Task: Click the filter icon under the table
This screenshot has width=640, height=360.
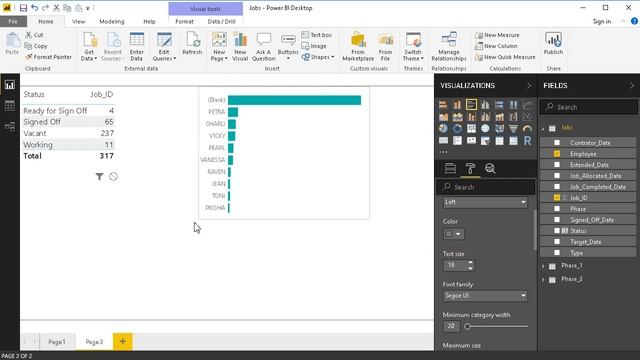Action: (99, 176)
